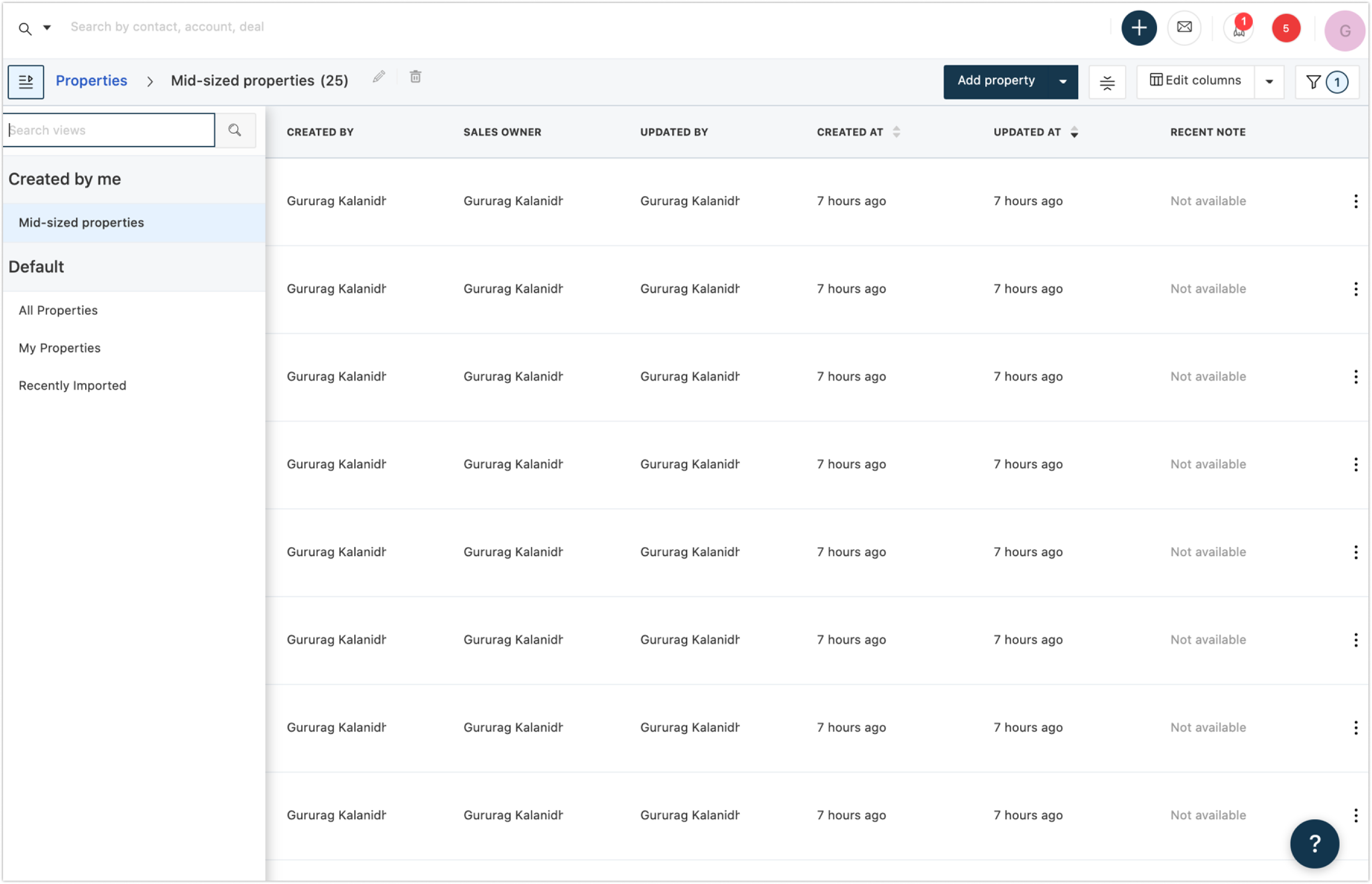Screen dimensions: 1372x884
Task: Open quick add with the plus icon
Action: (1139, 27)
